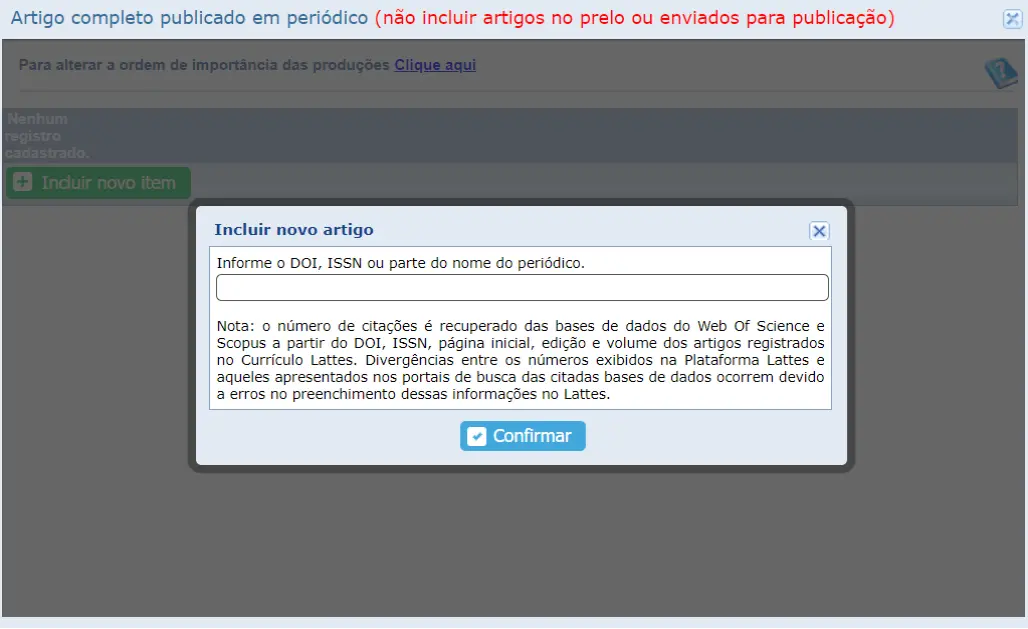The image size is (1028, 629).
Task: Click the Nota paragraph about citation counts
Action: point(520,360)
